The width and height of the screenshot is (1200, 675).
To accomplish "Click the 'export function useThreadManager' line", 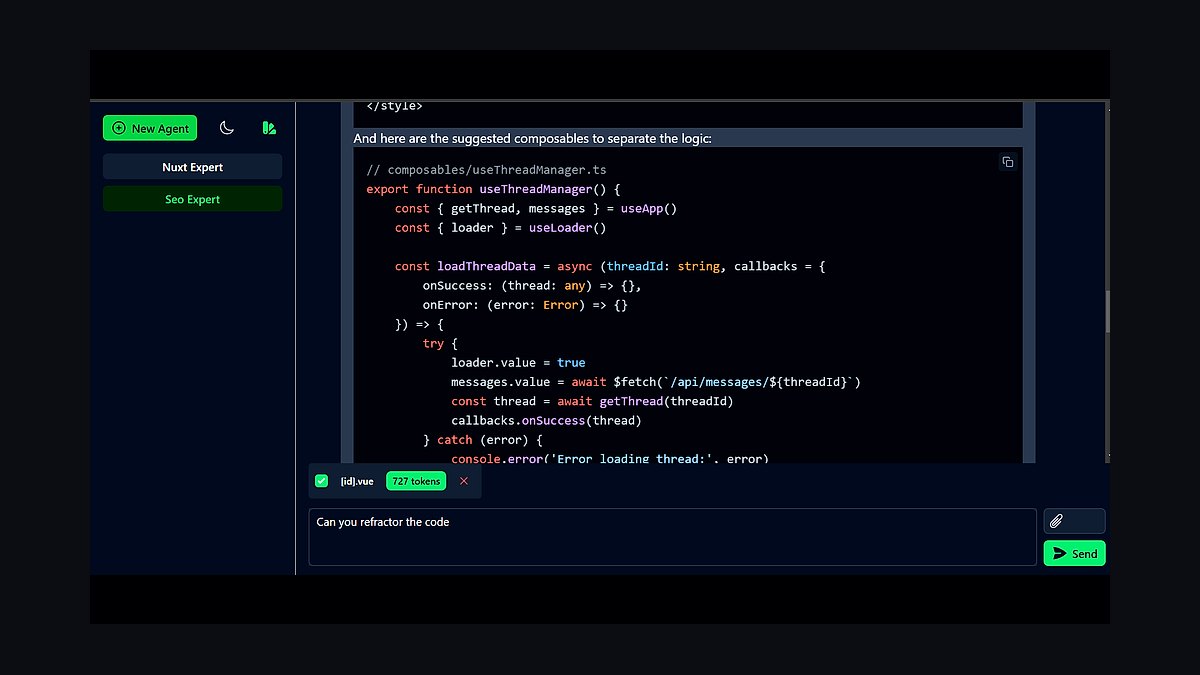I will pos(494,189).
